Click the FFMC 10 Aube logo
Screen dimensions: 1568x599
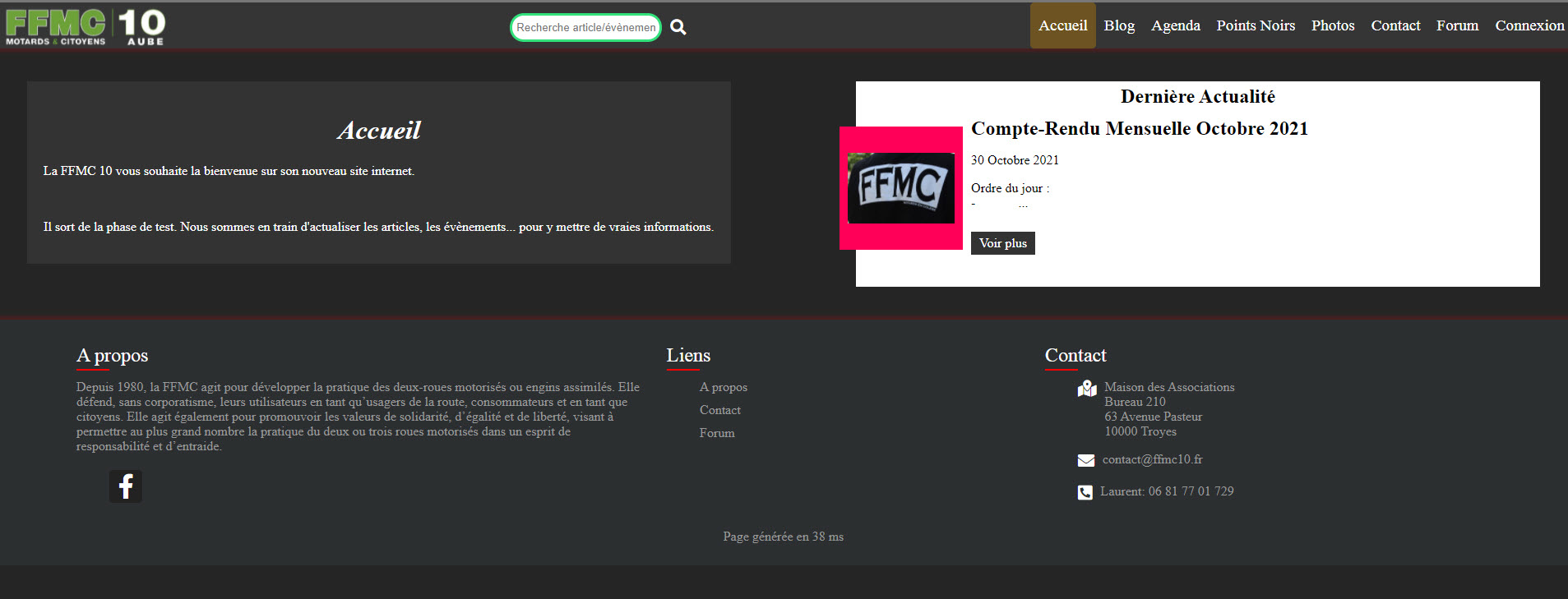click(x=86, y=26)
